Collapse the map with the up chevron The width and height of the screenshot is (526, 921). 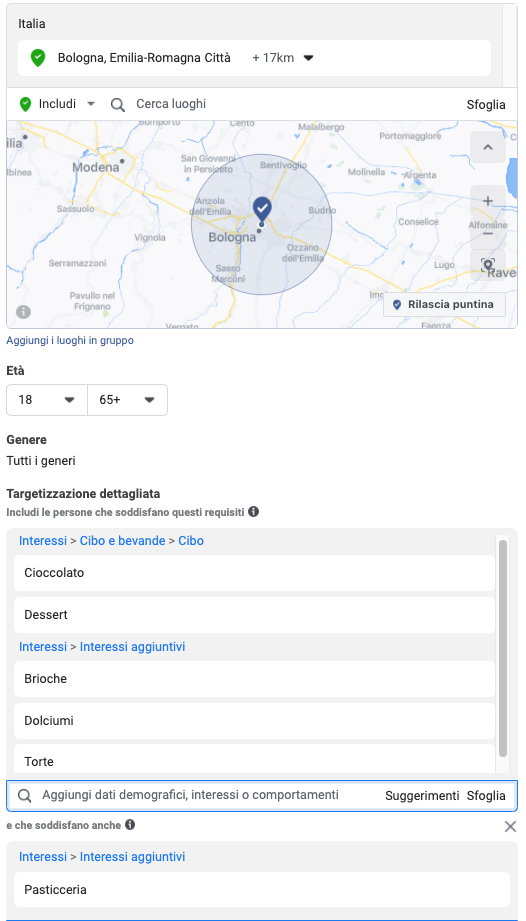click(487, 147)
